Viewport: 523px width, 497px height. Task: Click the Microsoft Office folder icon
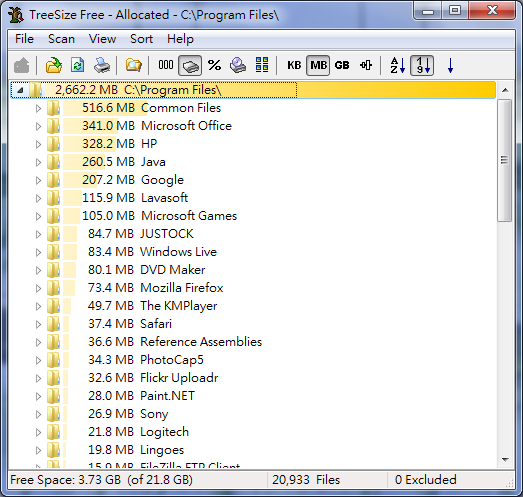53,126
